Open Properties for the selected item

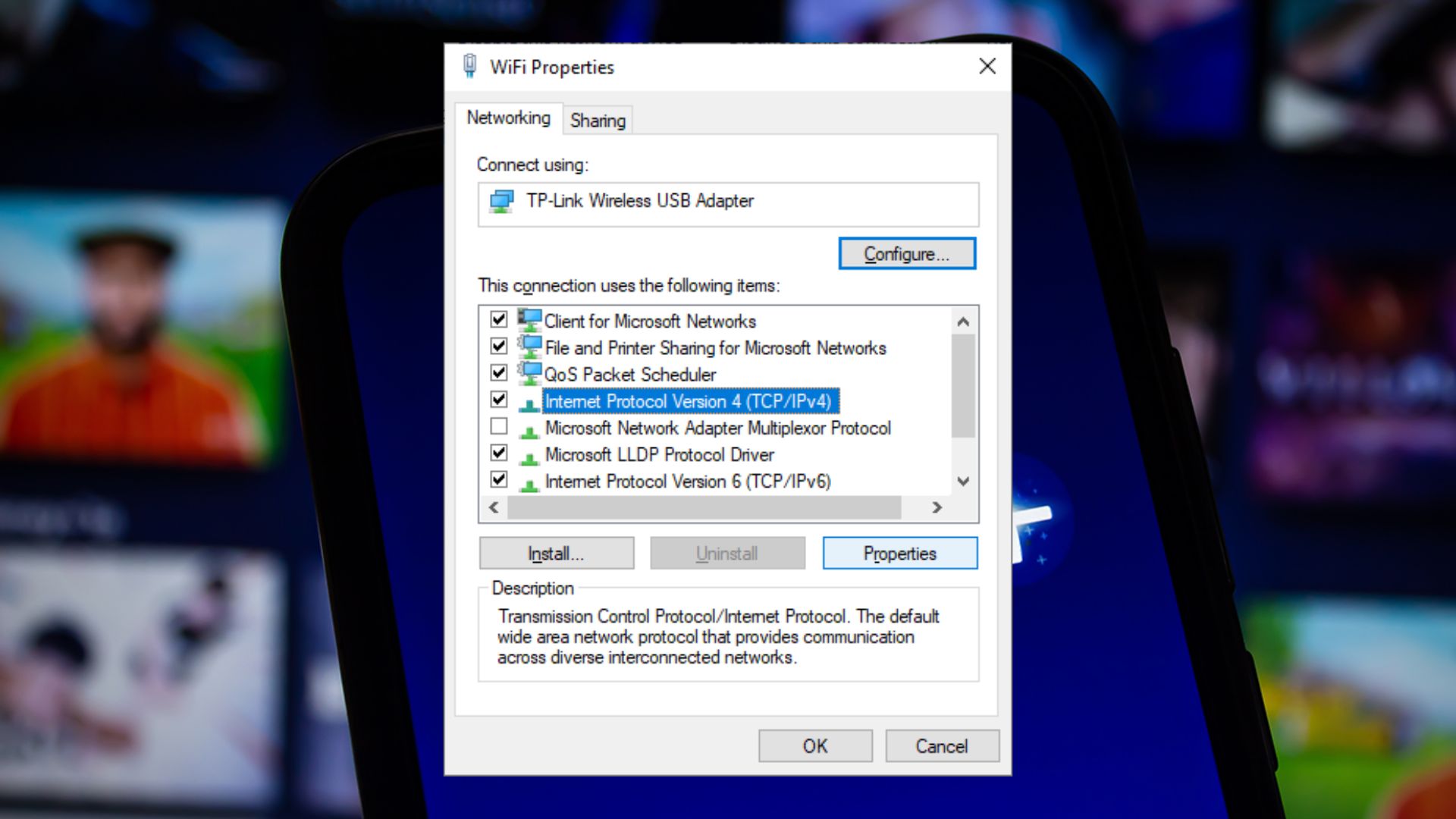900,554
